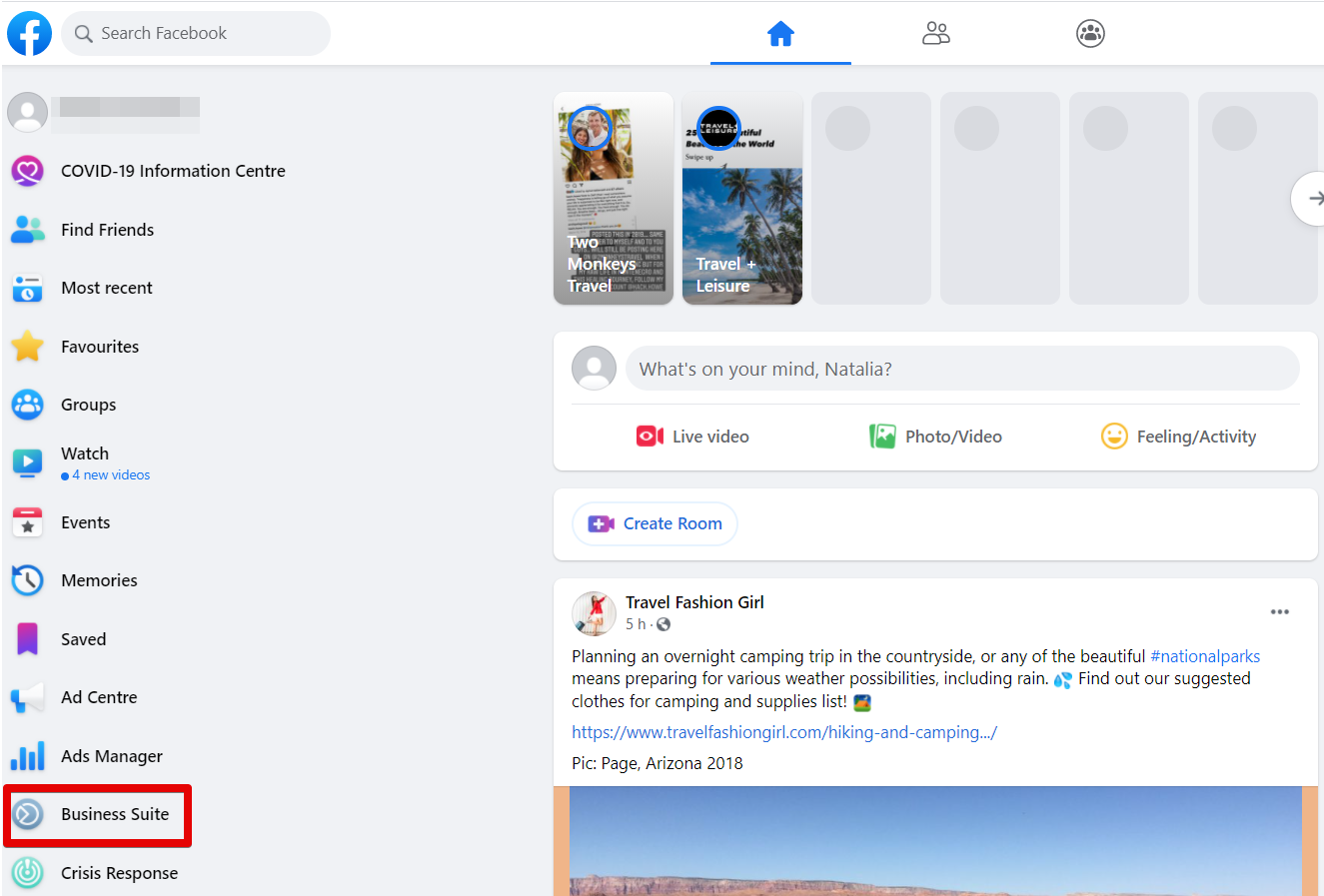Open the Travel Fashion Girl post options menu
Viewport: 1324px width, 896px height.
(x=1280, y=611)
